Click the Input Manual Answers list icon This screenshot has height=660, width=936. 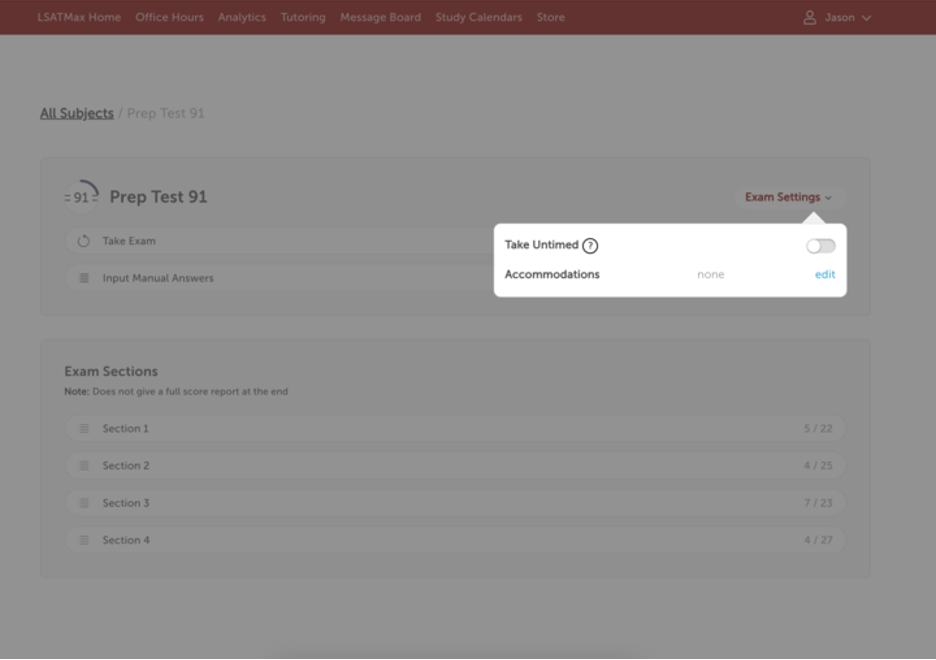[84, 278]
